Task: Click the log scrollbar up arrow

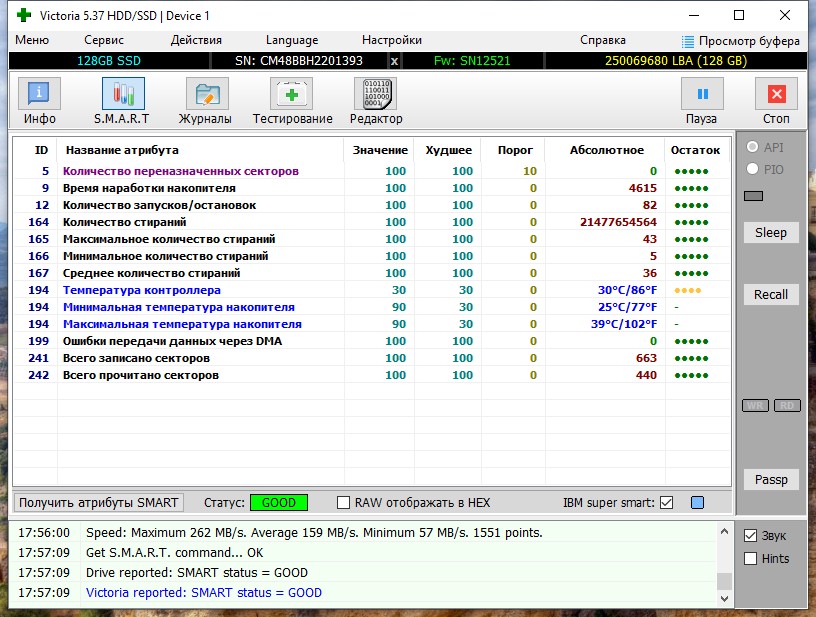Action: [x=724, y=532]
